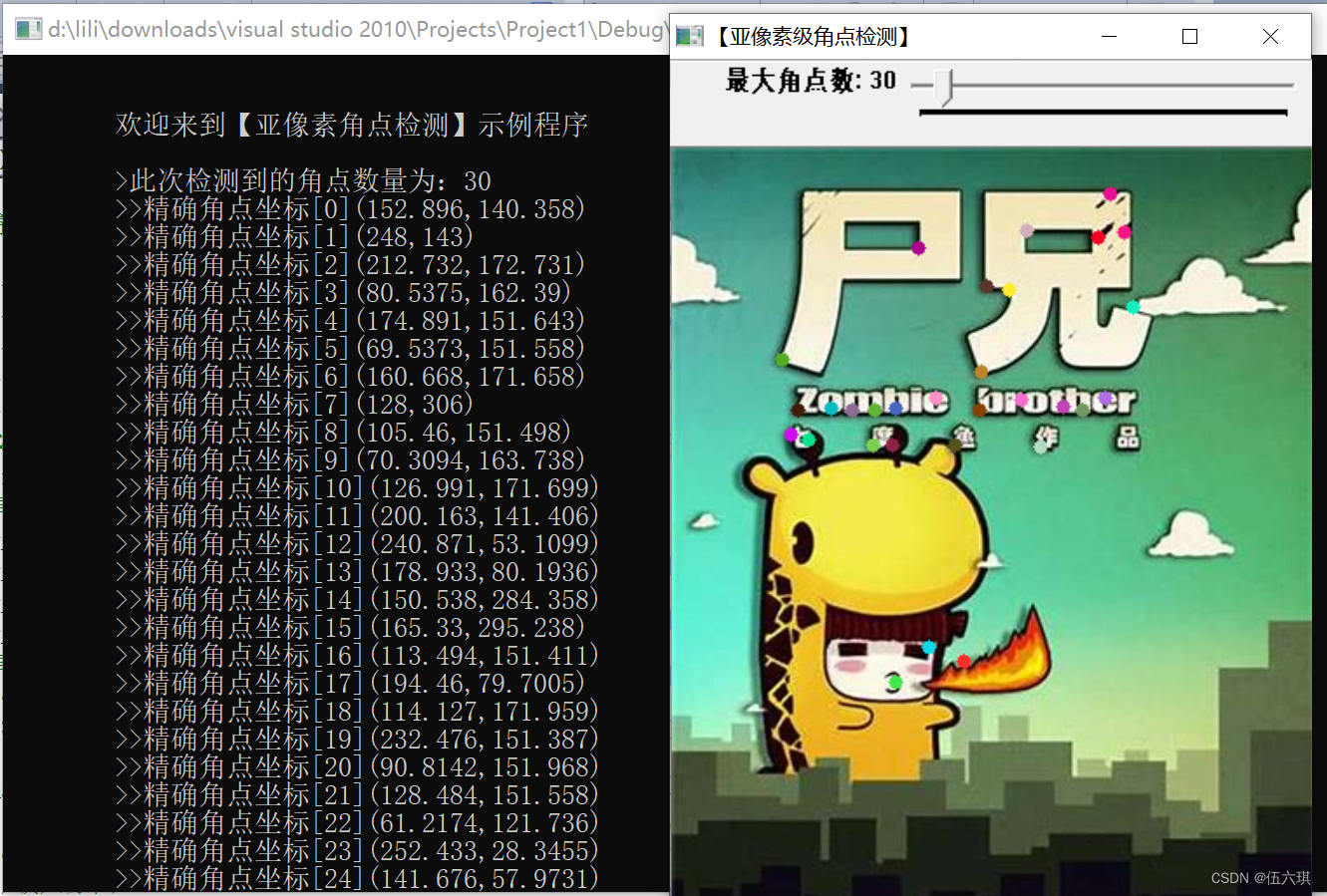Maximize the 亚像素级角点检测 window
The height and width of the screenshot is (896, 1327).
point(1189,37)
